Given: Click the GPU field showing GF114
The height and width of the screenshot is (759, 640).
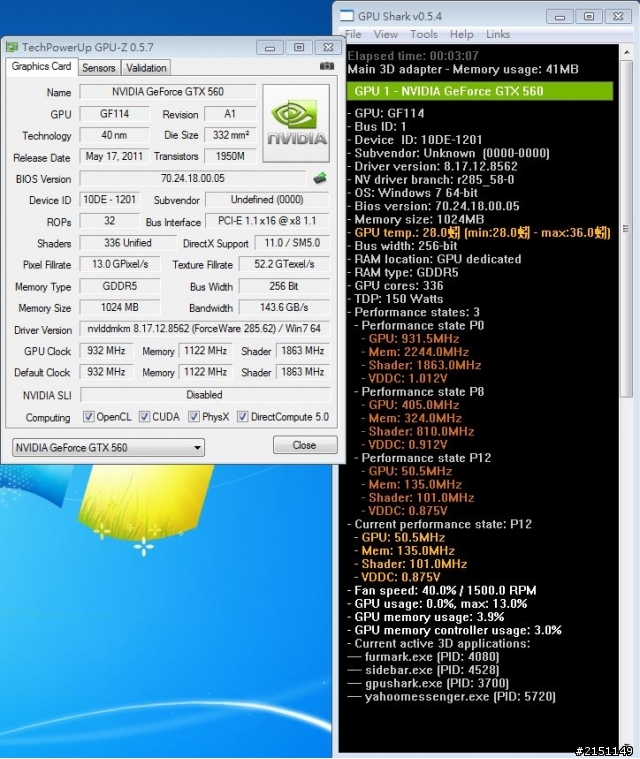Looking at the screenshot, I should click(x=114, y=114).
